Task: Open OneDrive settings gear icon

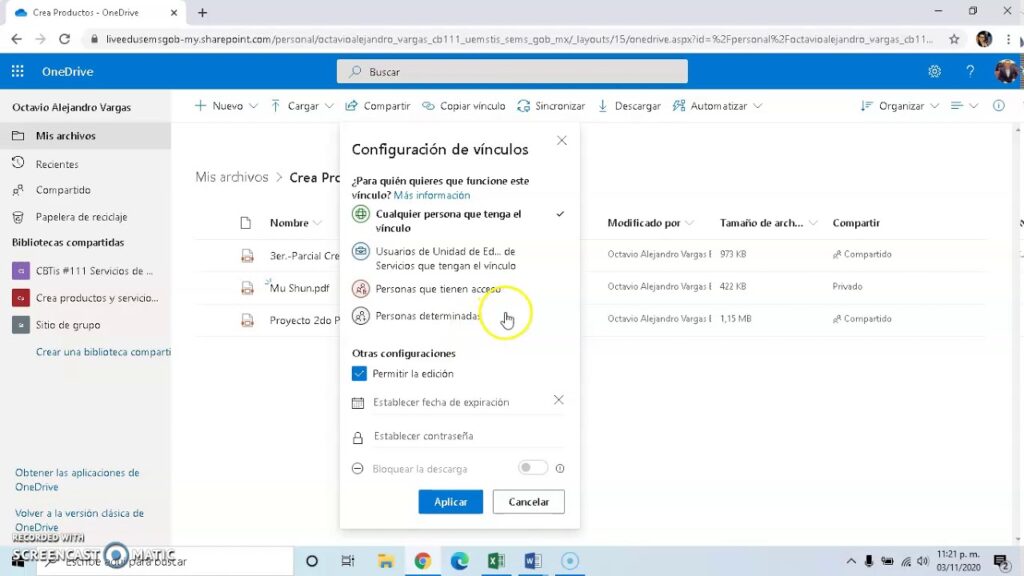Action: click(934, 71)
